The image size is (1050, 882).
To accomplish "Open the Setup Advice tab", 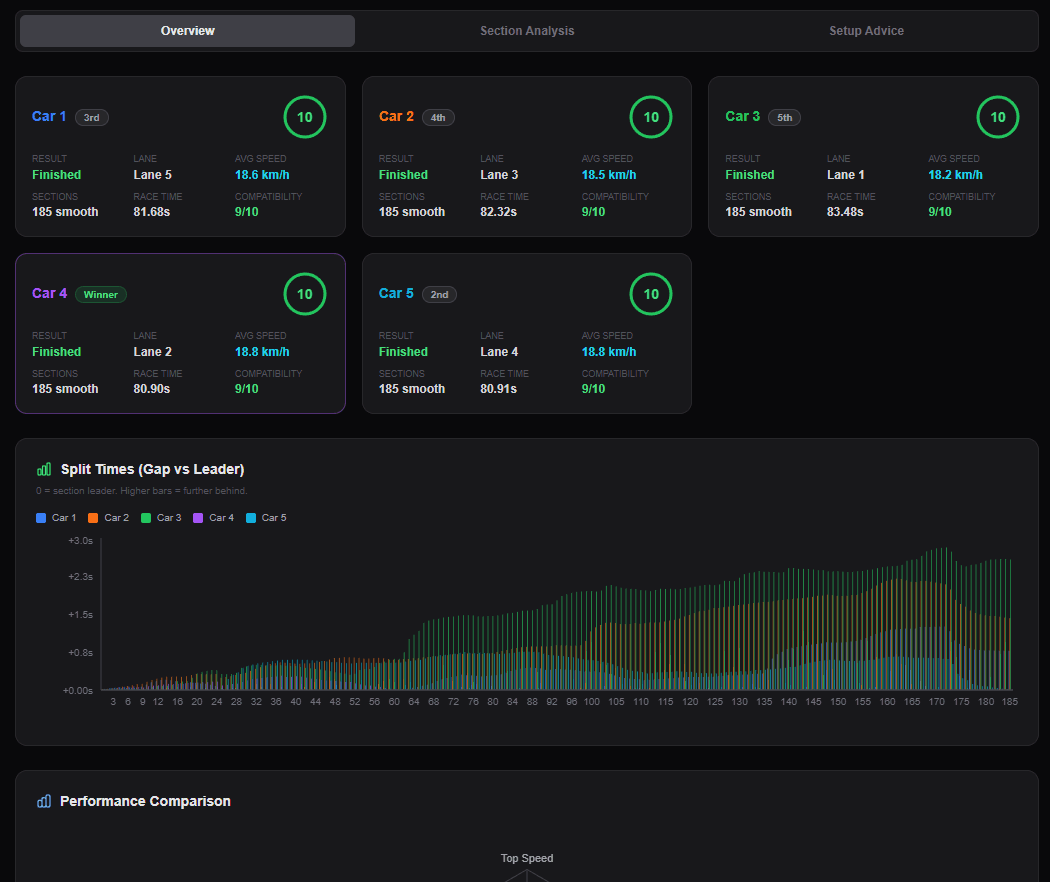I will (866, 31).
